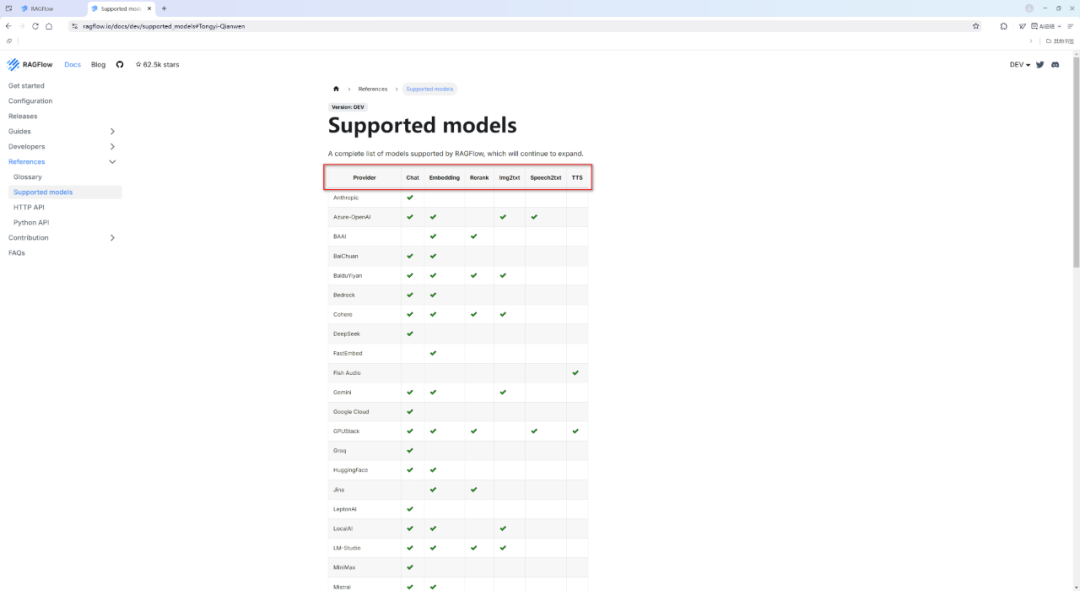The width and height of the screenshot is (1080, 591).
Task: Click the Rerank column header
Action: (479, 178)
